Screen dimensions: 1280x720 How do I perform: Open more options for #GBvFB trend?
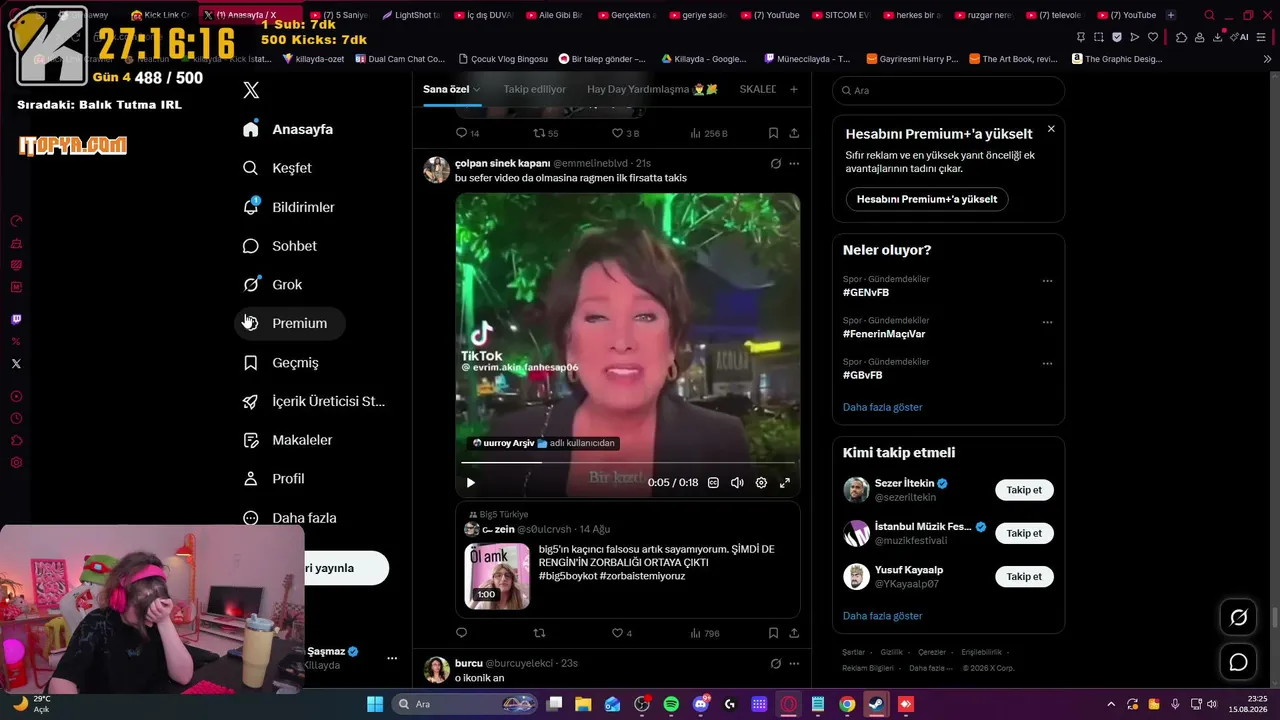click(x=1047, y=363)
